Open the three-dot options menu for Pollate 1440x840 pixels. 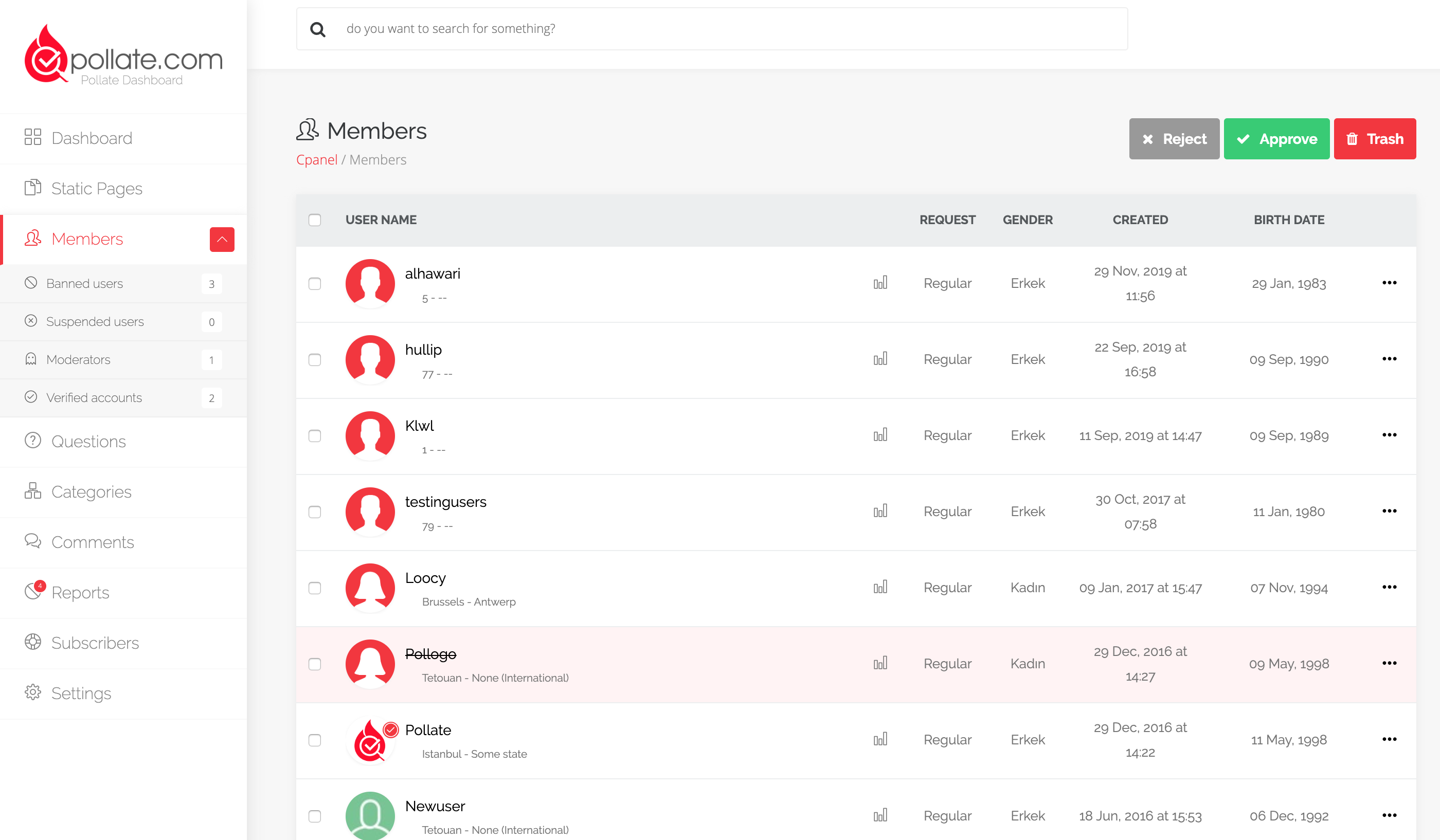click(x=1389, y=739)
